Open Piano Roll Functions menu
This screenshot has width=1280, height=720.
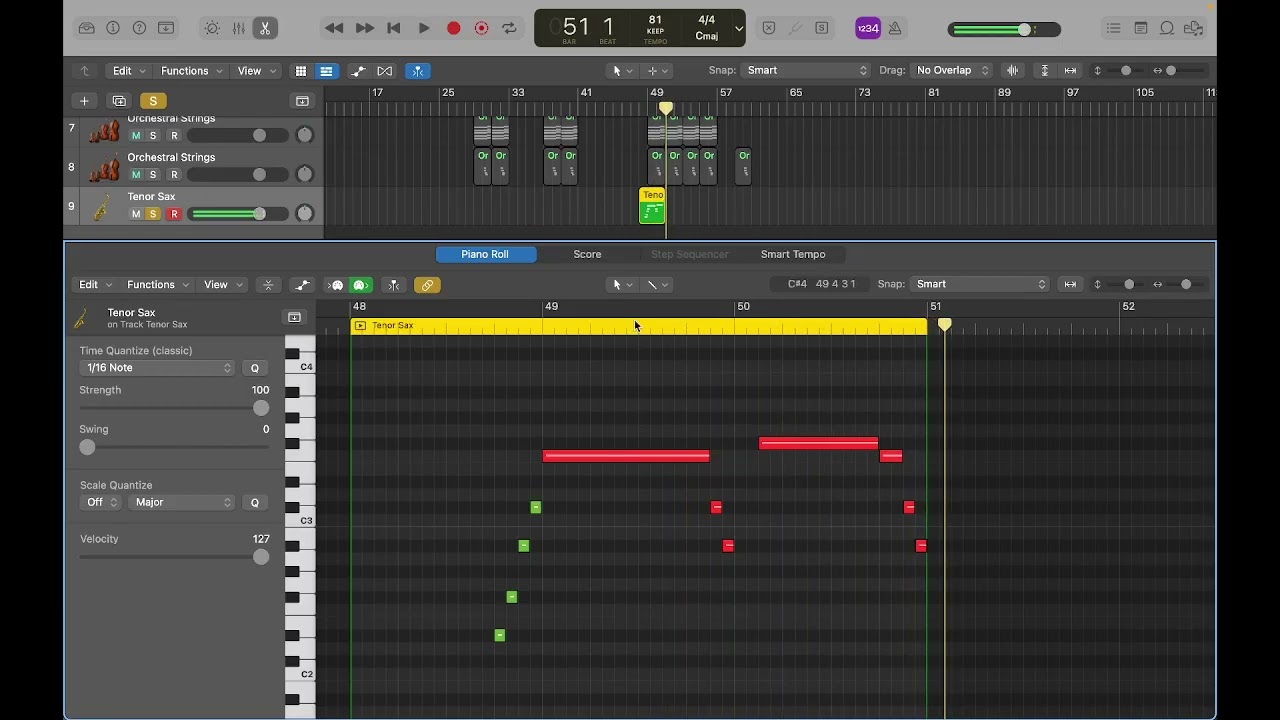[x=157, y=285]
